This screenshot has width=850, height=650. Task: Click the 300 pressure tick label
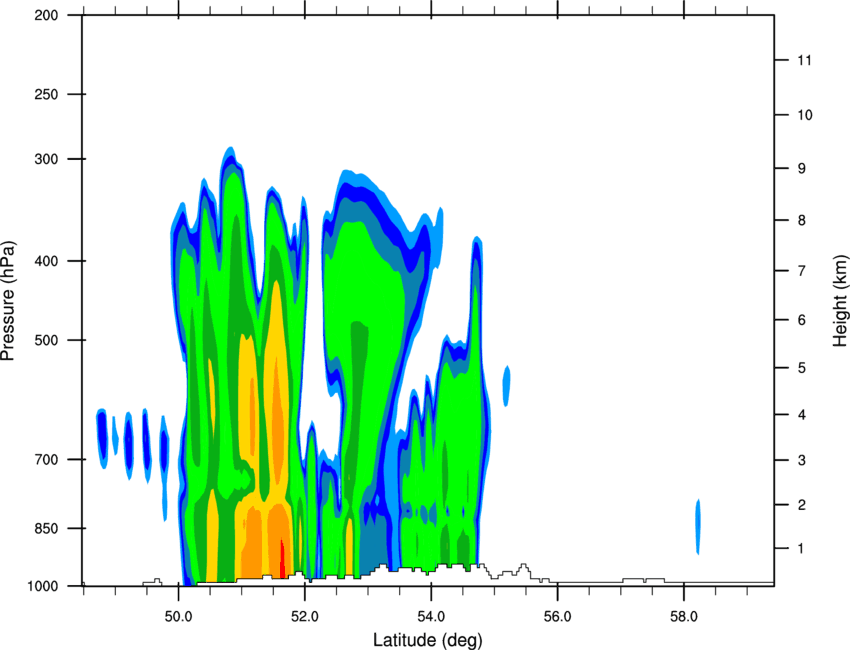click(x=46, y=159)
